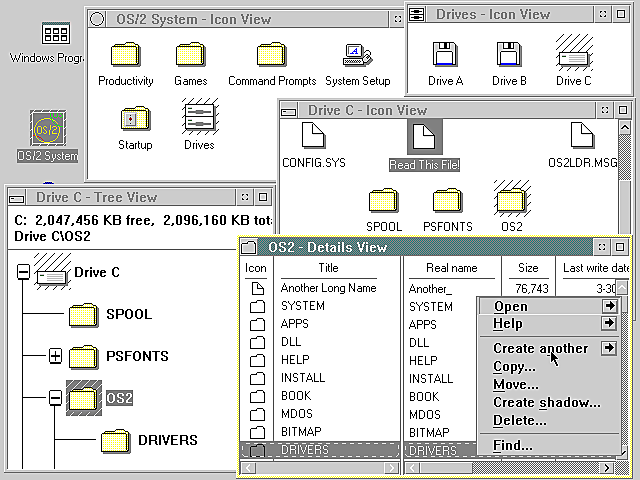Select the BITMAP title in Details View
This screenshot has width=640, height=480.
click(x=301, y=432)
